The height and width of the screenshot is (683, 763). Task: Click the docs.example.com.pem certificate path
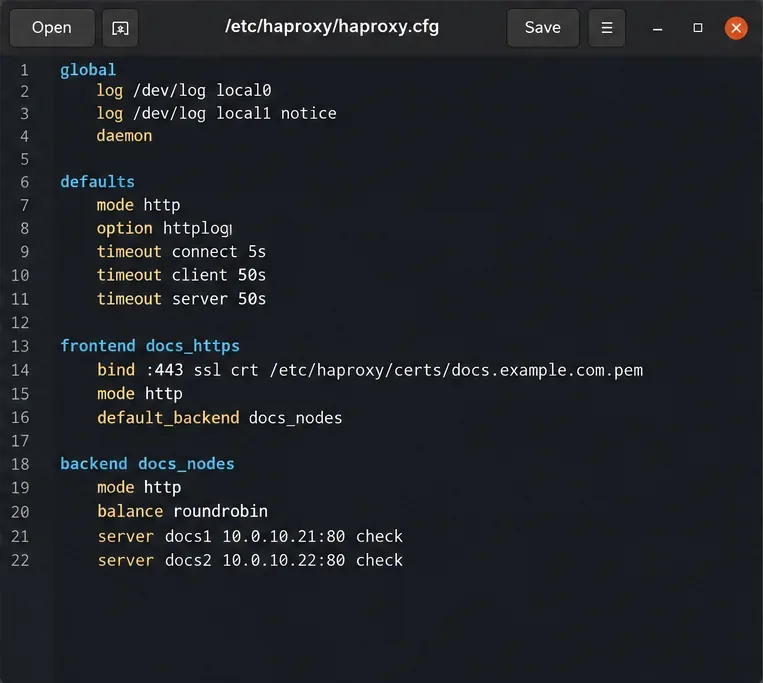click(456, 370)
